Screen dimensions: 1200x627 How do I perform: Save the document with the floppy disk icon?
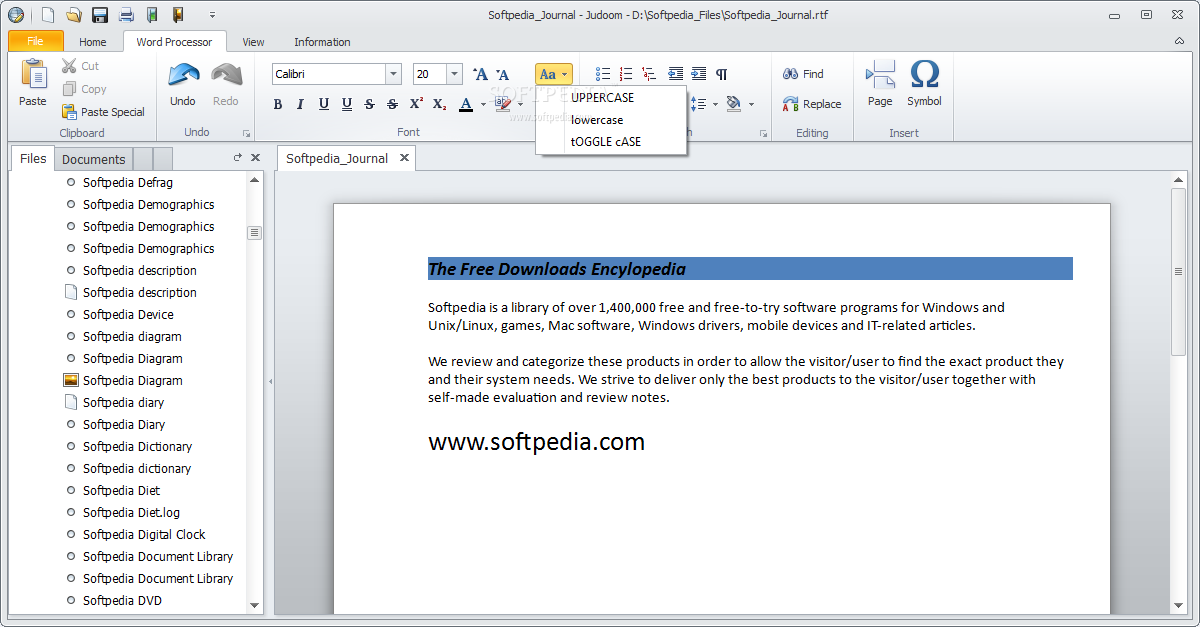point(100,15)
